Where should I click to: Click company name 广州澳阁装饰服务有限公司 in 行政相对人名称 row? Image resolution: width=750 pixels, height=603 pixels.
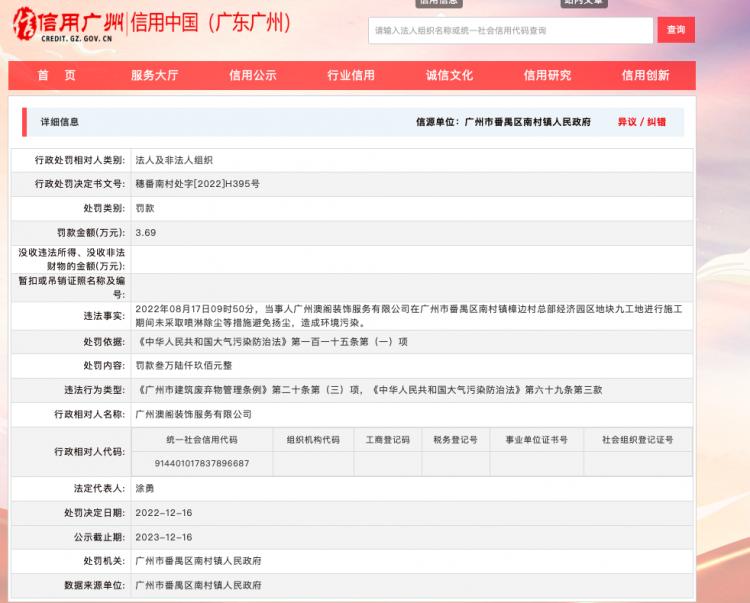click(194, 414)
